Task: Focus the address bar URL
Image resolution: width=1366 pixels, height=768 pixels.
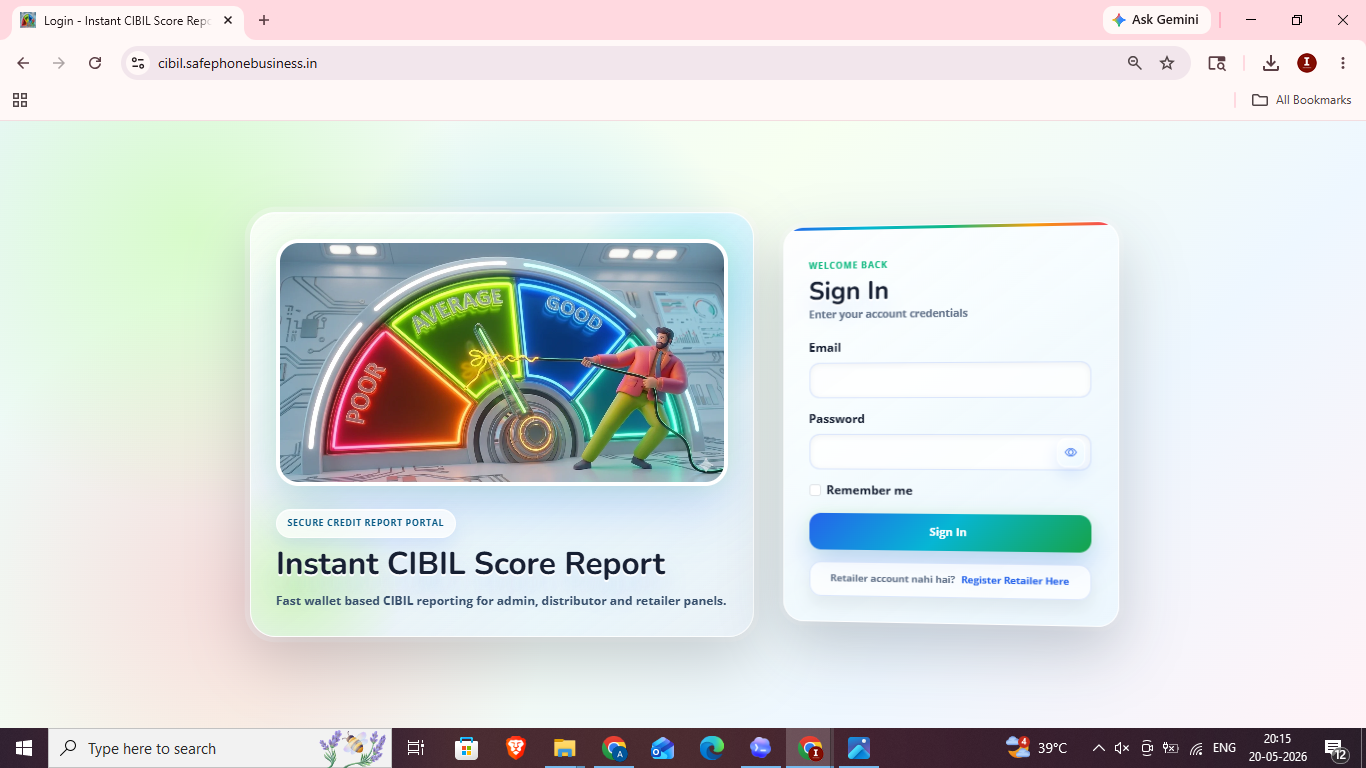Action: point(238,63)
